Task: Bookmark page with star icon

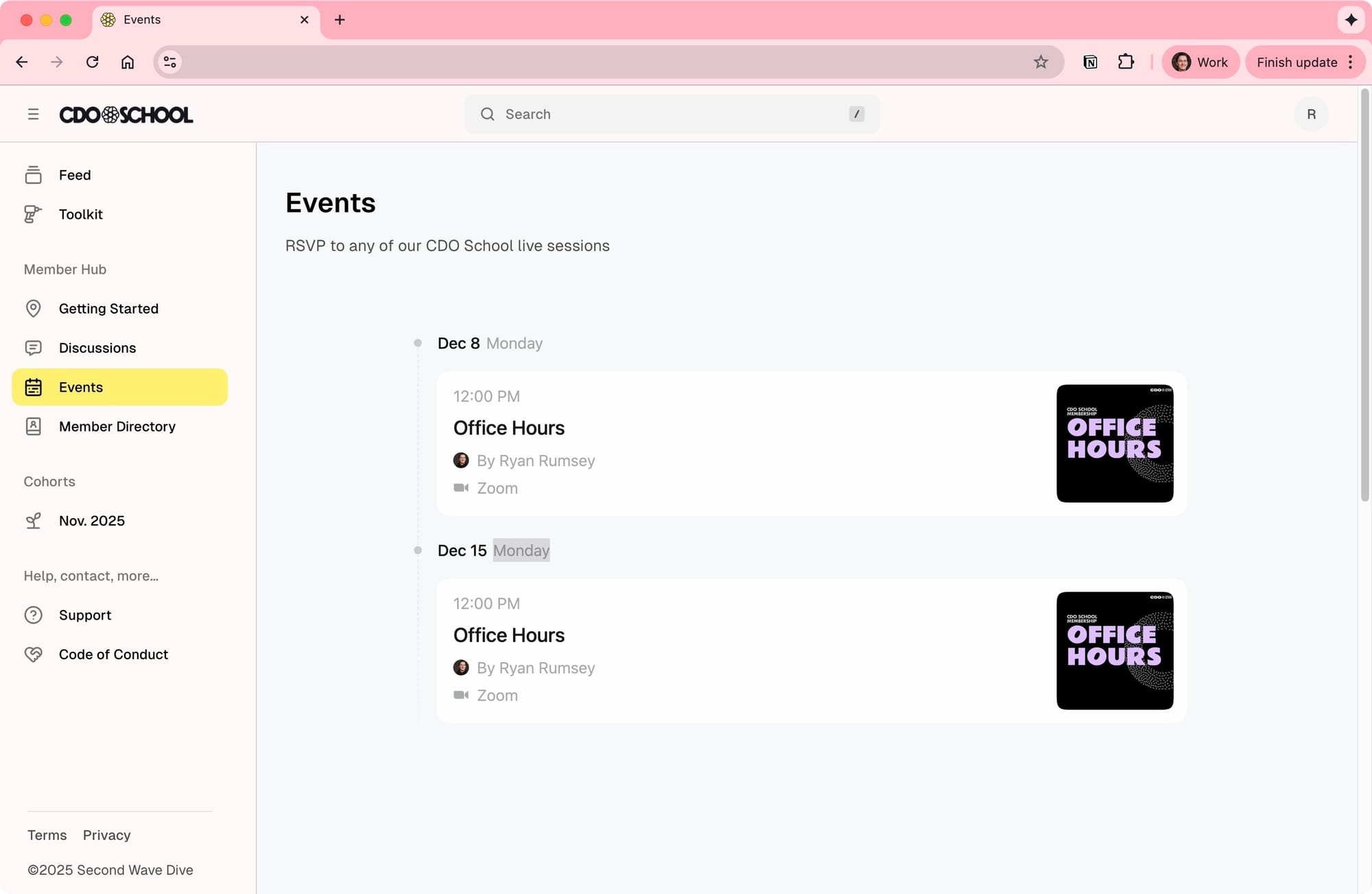Action: [1041, 62]
